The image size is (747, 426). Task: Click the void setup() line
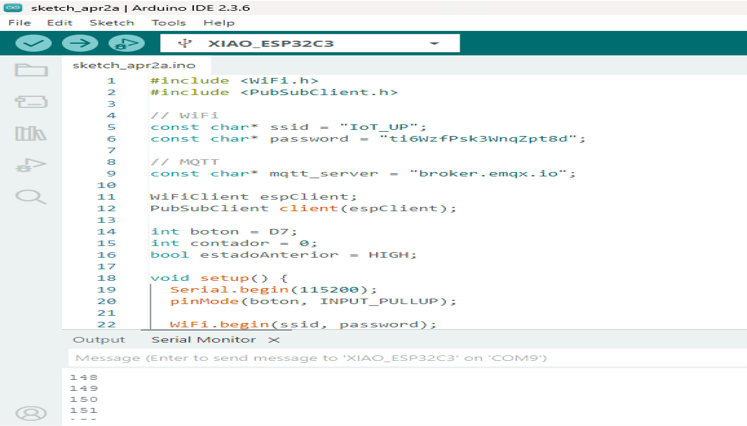tap(219, 278)
